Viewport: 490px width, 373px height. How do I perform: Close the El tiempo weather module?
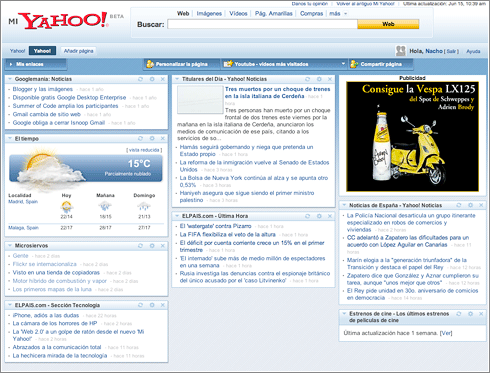[x=163, y=138]
